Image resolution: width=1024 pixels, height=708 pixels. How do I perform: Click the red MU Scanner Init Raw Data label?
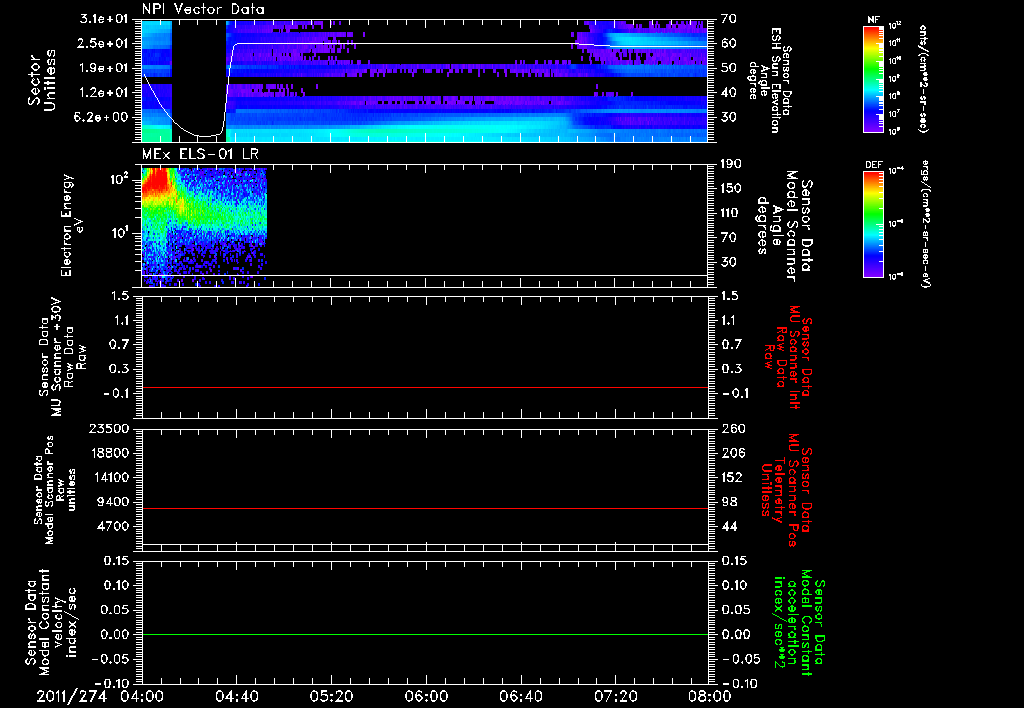[787, 357]
